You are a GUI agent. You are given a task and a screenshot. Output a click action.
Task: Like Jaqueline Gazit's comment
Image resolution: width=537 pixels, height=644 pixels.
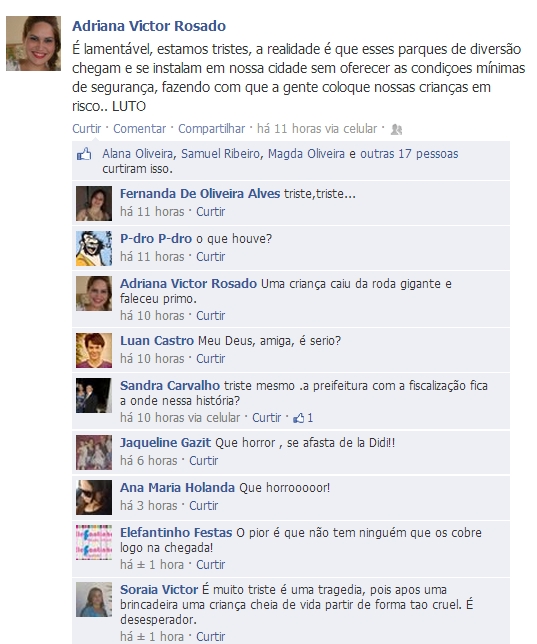tap(203, 461)
